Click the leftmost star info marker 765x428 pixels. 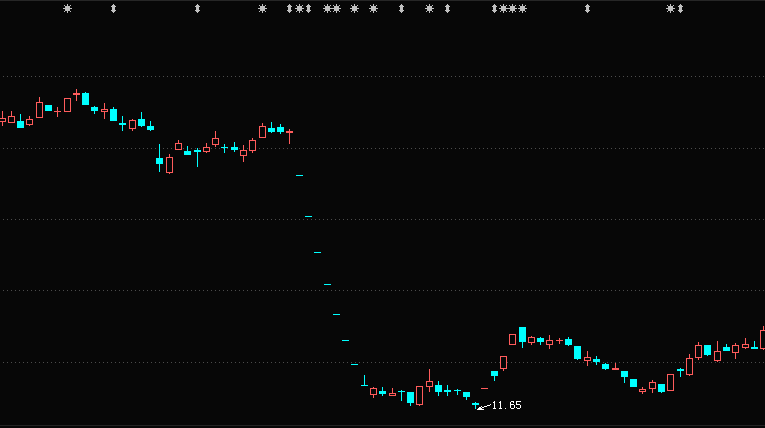click(67, 8)
